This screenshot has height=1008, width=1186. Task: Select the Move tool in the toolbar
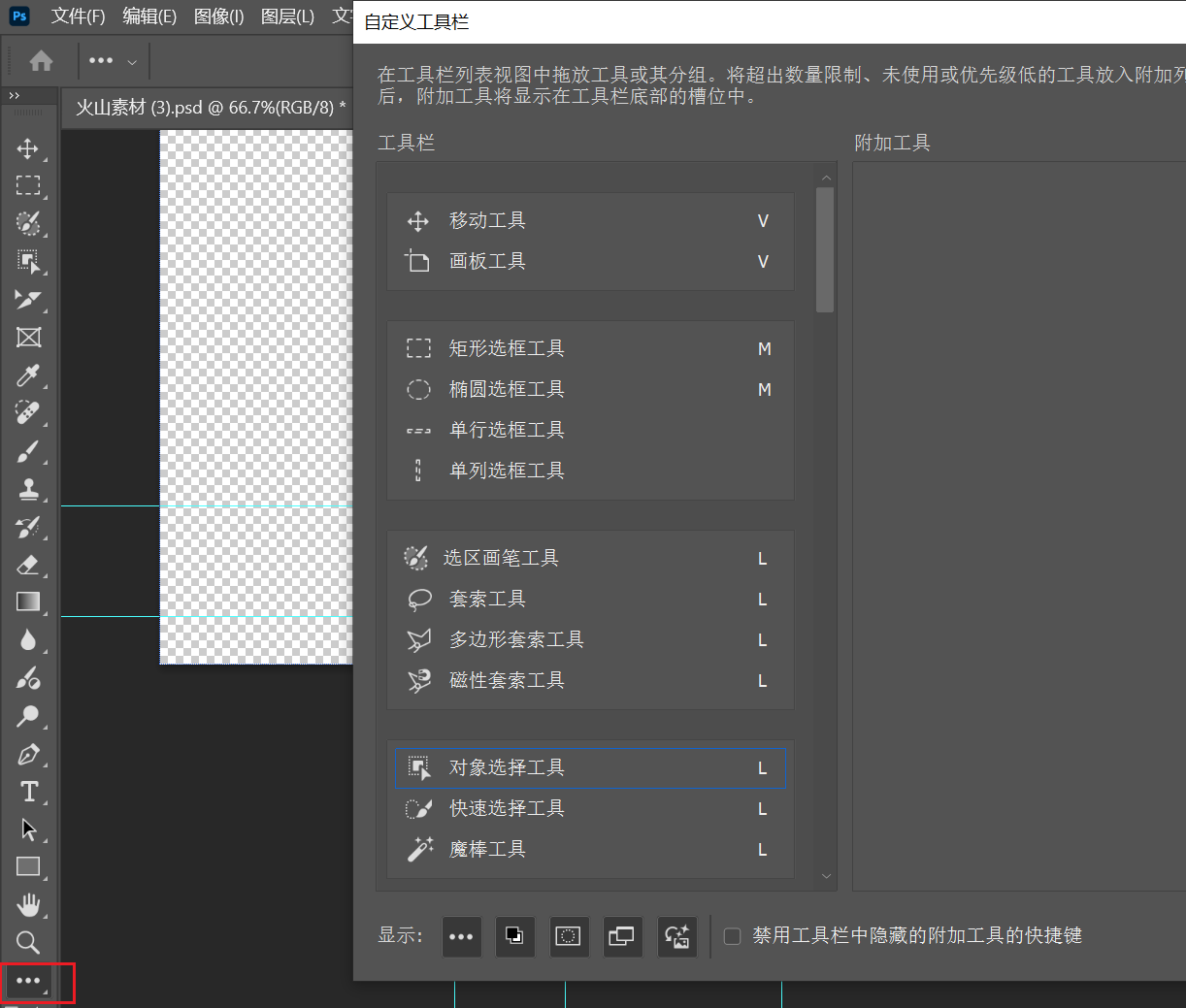pos(29,148)
